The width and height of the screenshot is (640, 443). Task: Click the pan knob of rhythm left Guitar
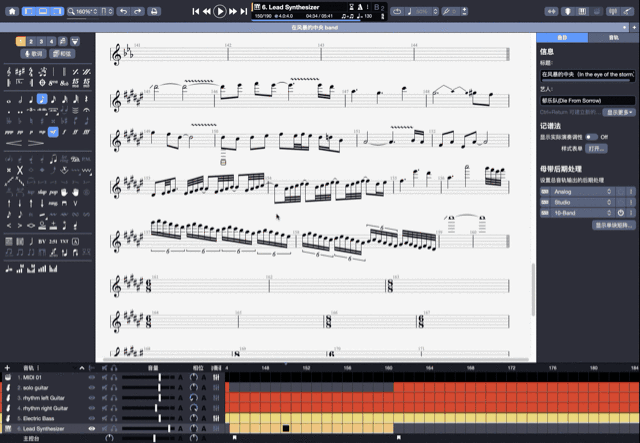click(x=194, y=397)
